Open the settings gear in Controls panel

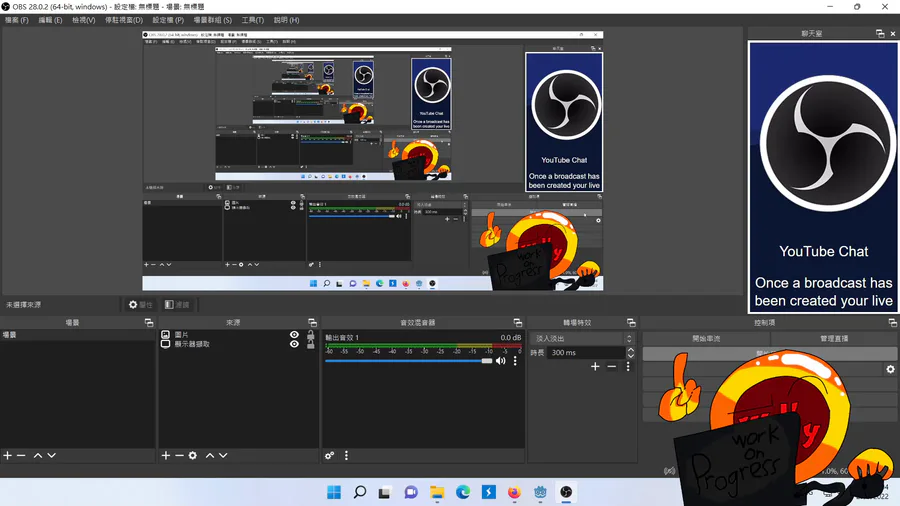(890, 369)
